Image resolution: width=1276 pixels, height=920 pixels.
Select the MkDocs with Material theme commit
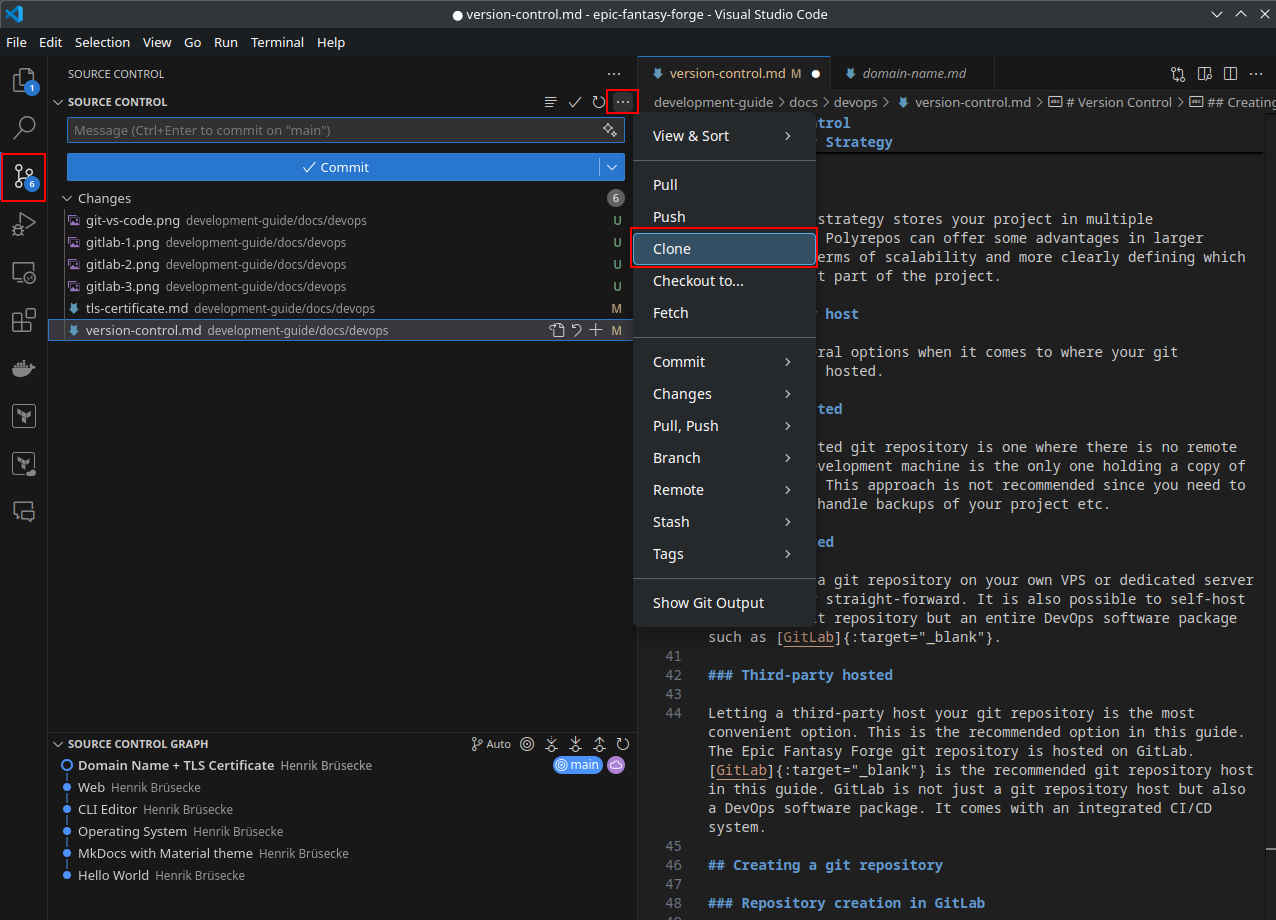342,853
